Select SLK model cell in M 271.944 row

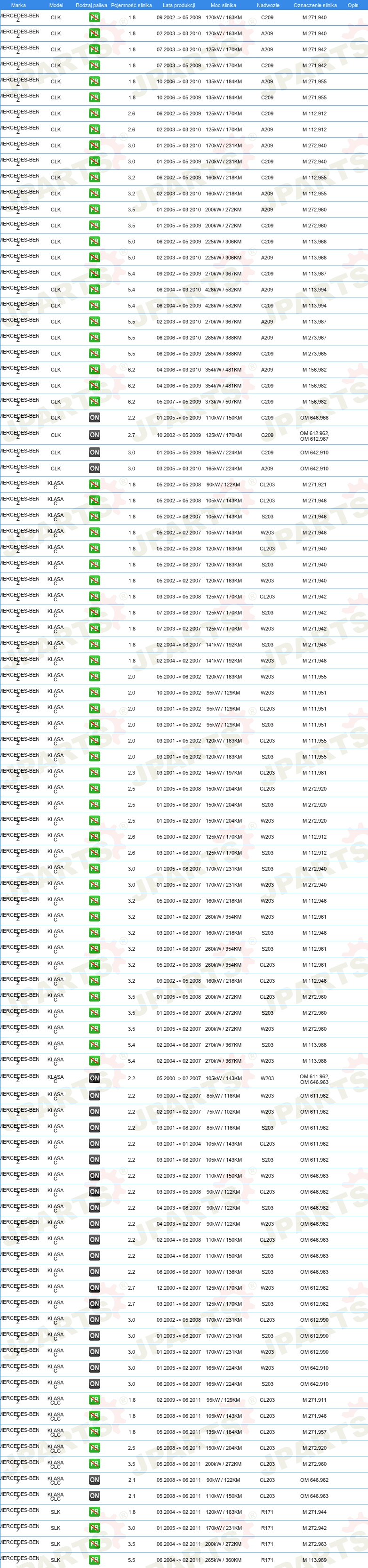56,1512
